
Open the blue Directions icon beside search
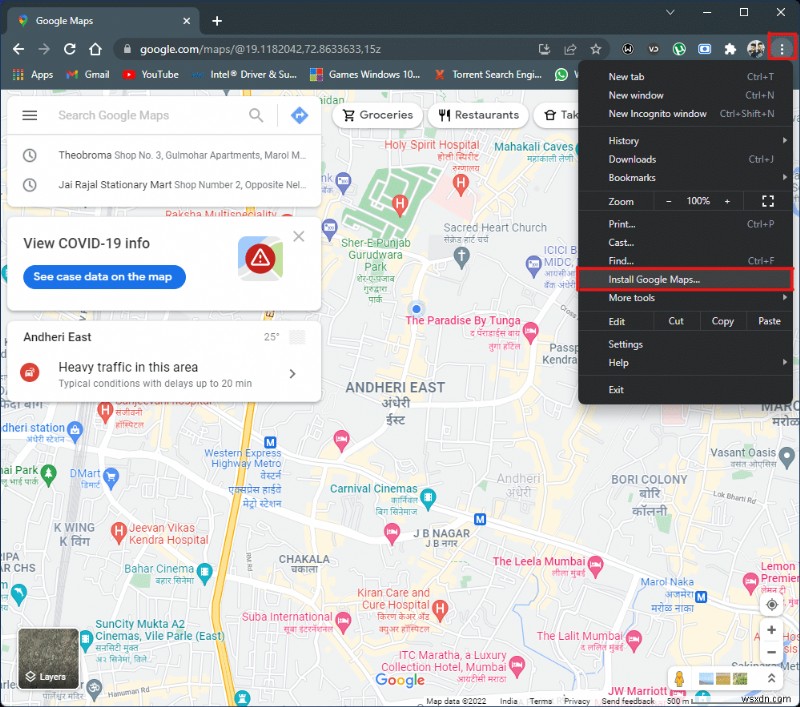coord(299,115)
